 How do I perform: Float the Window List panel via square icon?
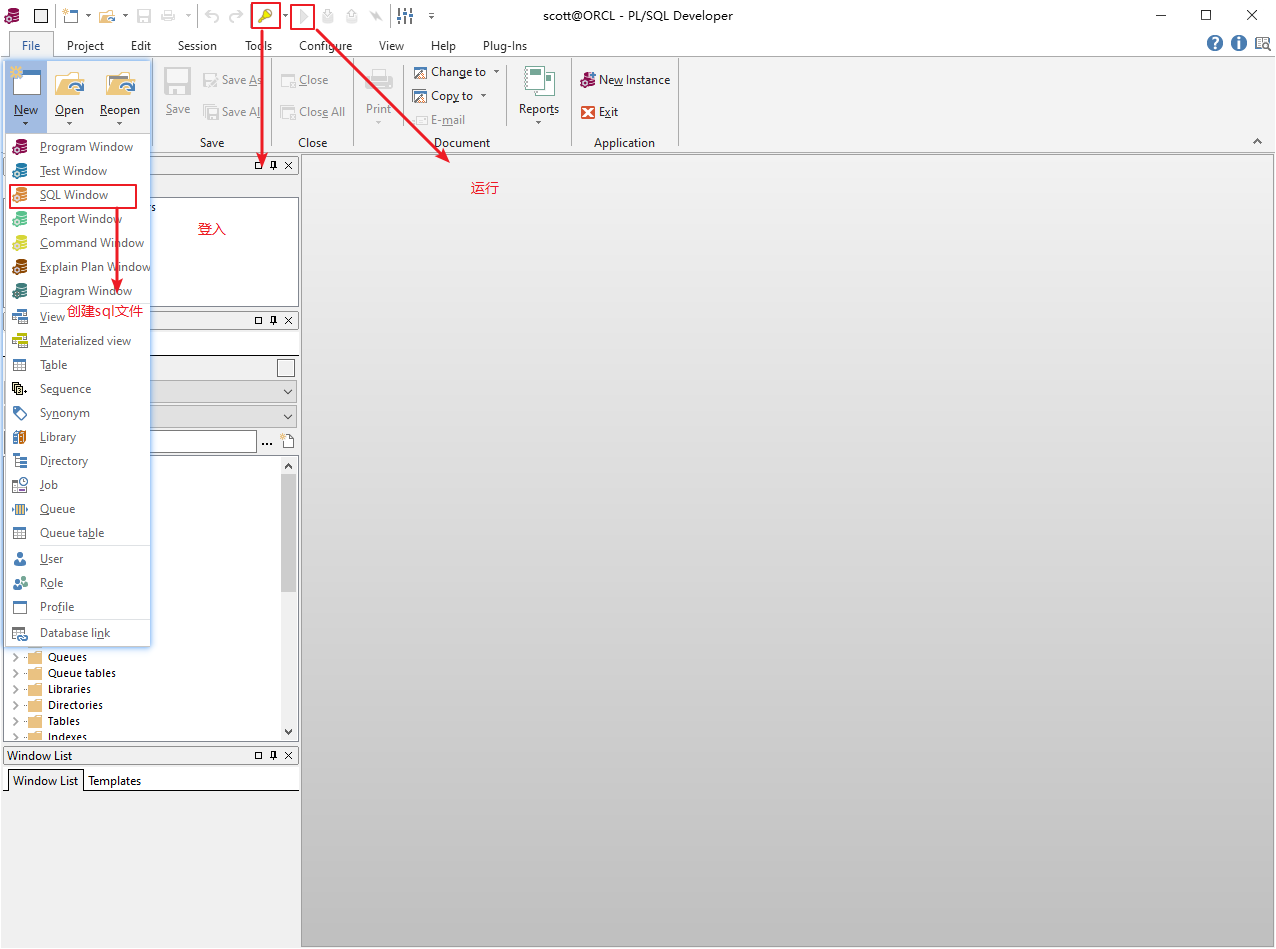(259, 756)
